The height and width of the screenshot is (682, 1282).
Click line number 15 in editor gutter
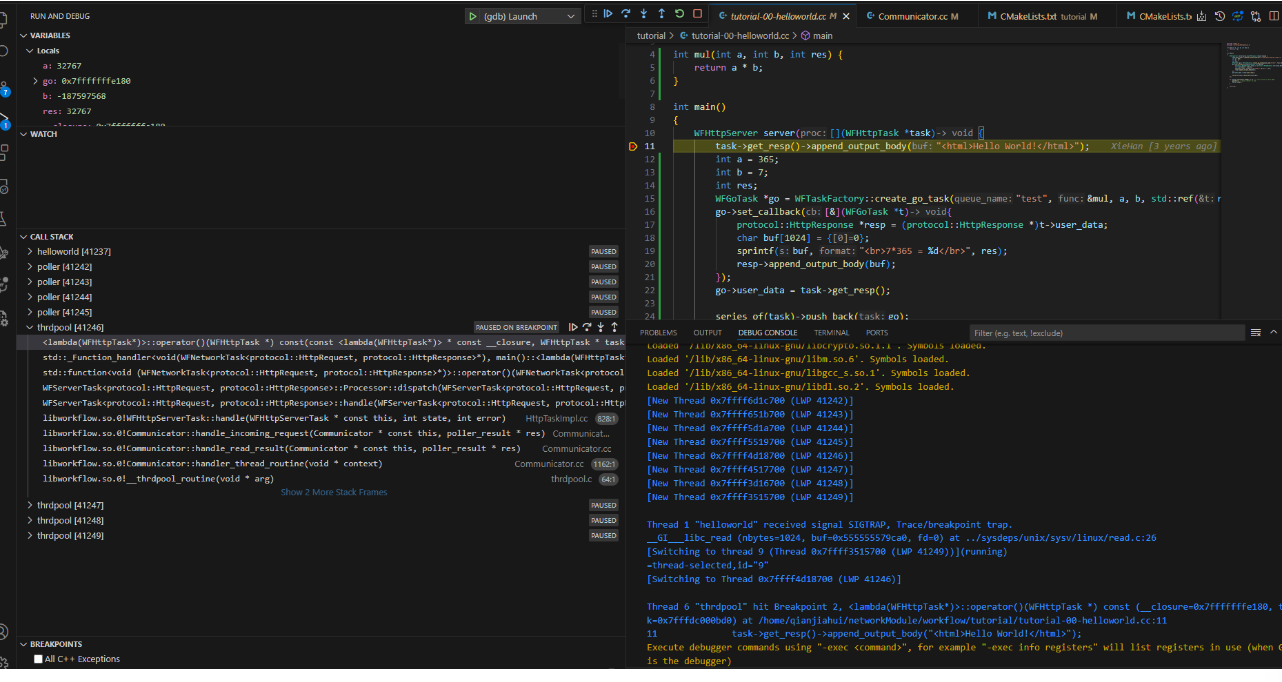tap(650, 199)
